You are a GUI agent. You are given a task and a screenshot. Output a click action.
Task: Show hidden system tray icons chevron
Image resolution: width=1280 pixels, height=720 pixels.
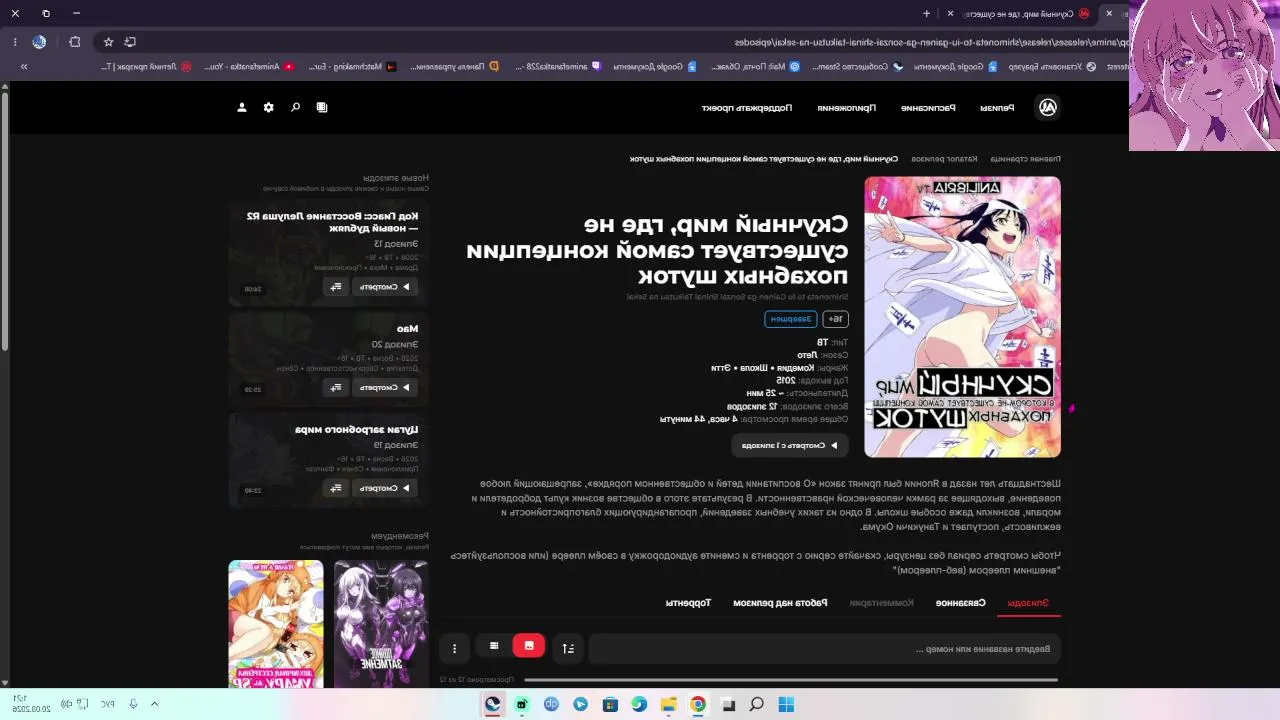click(x=154, y=704)
